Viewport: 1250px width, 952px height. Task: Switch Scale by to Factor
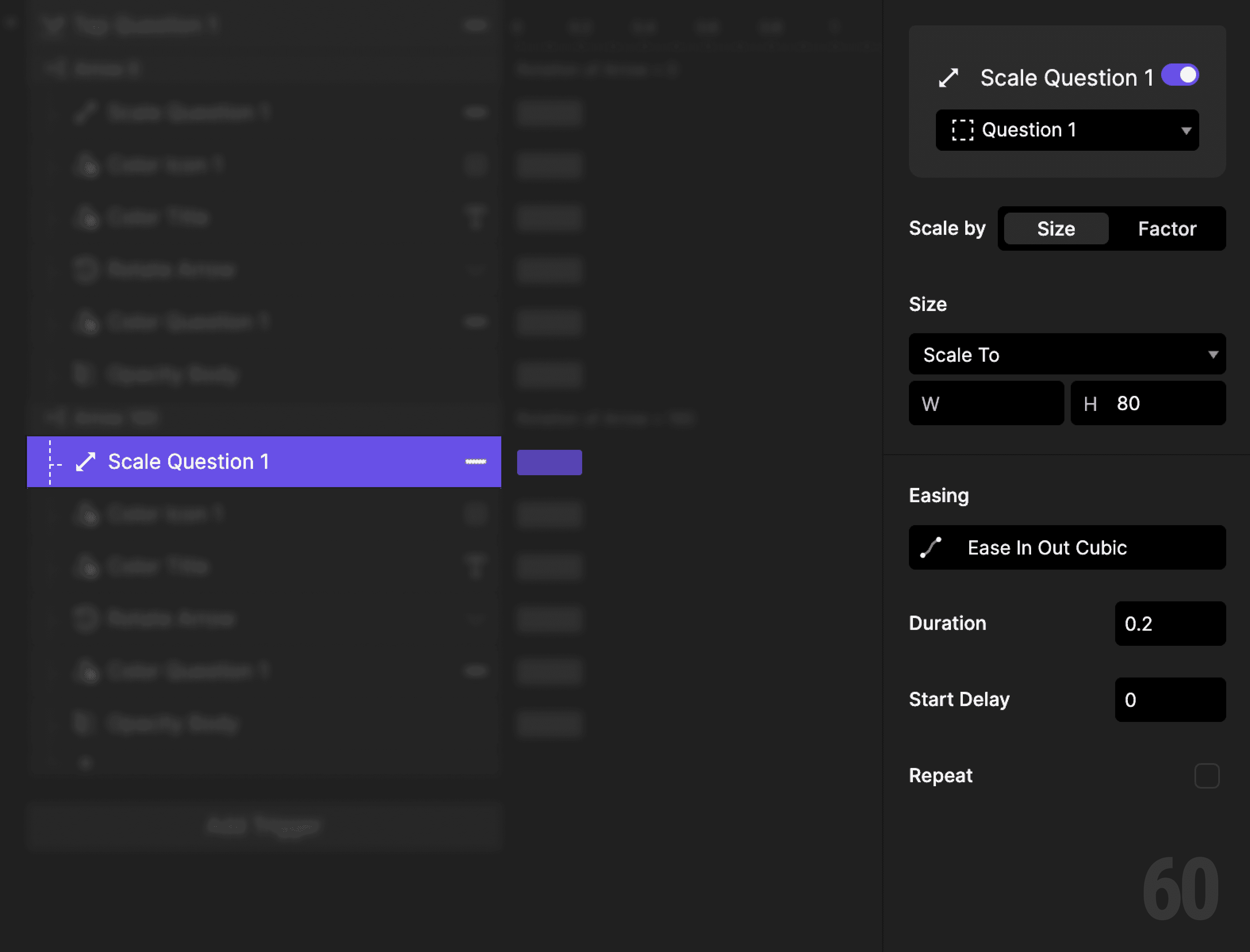click(1167, 228)
